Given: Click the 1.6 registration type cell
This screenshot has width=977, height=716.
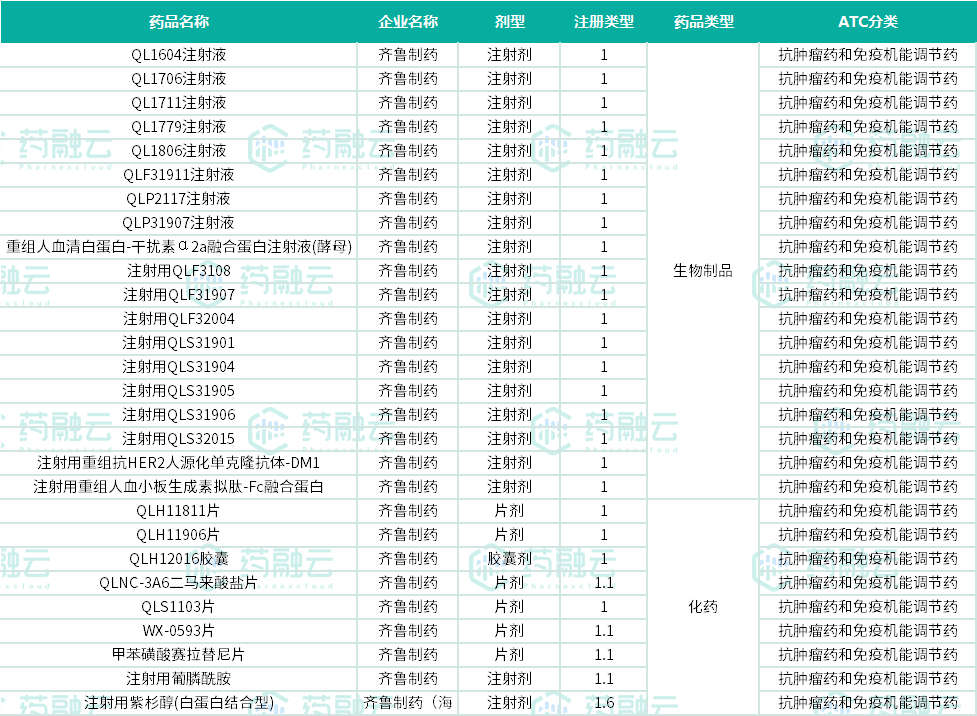Looking at the screenshot, I should point(603,703).
